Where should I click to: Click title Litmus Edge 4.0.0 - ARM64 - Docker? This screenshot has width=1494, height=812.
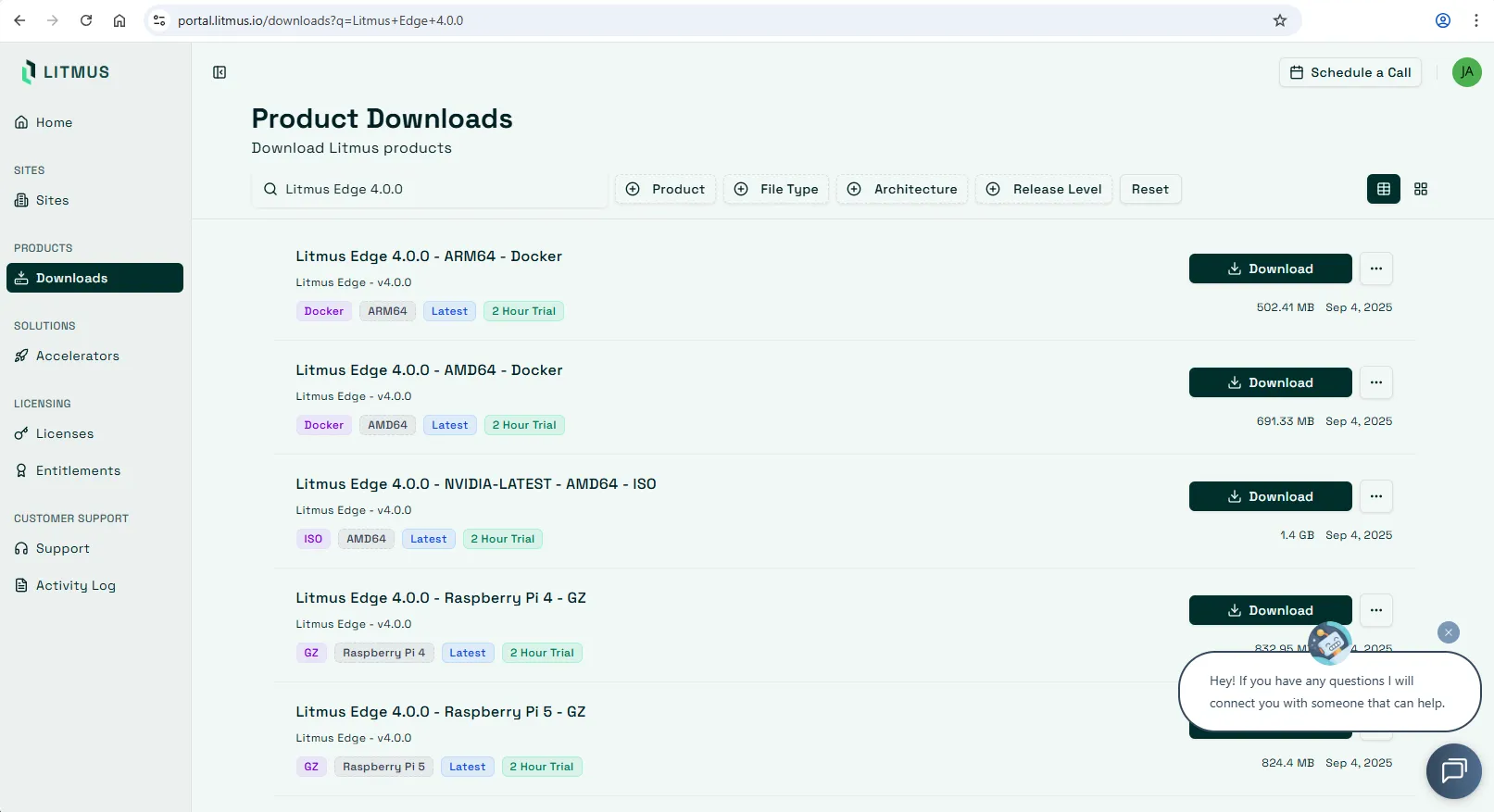pos(429,256)
